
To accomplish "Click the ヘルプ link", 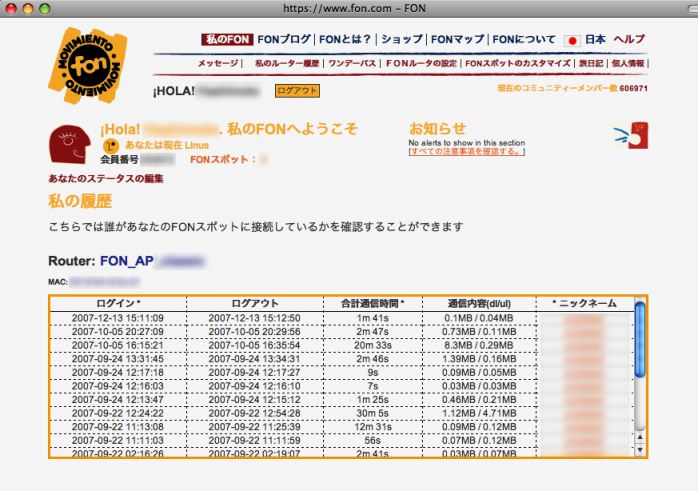I will (630, 39).
